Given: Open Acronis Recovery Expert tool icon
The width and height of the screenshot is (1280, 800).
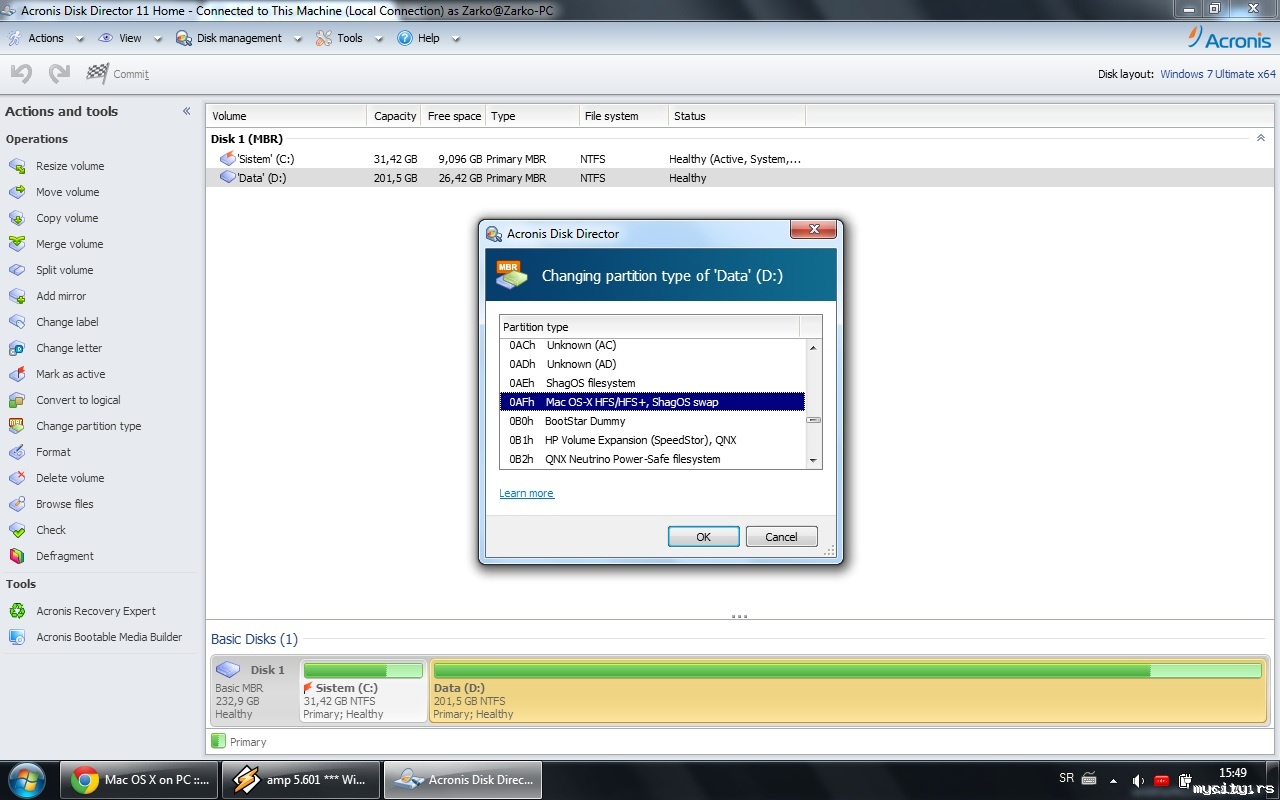Looking at the screenshot, I should pos(17,611).
